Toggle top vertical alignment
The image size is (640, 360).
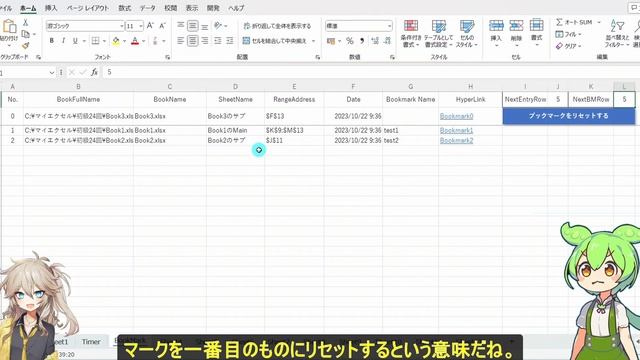180,26
